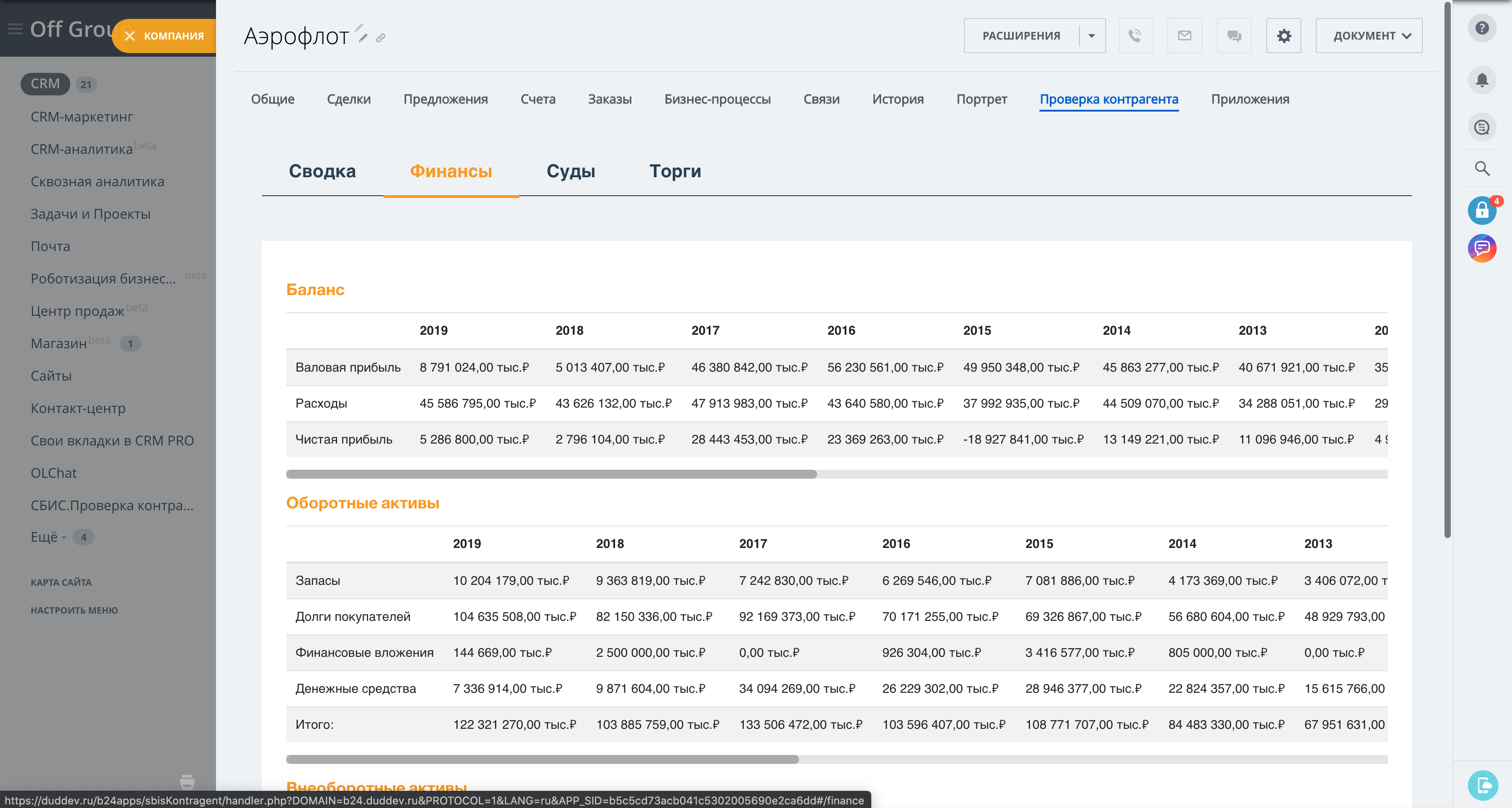
Task: Open the Документ dropdown
Action: pyautogui.click(x=1369, y=36)
